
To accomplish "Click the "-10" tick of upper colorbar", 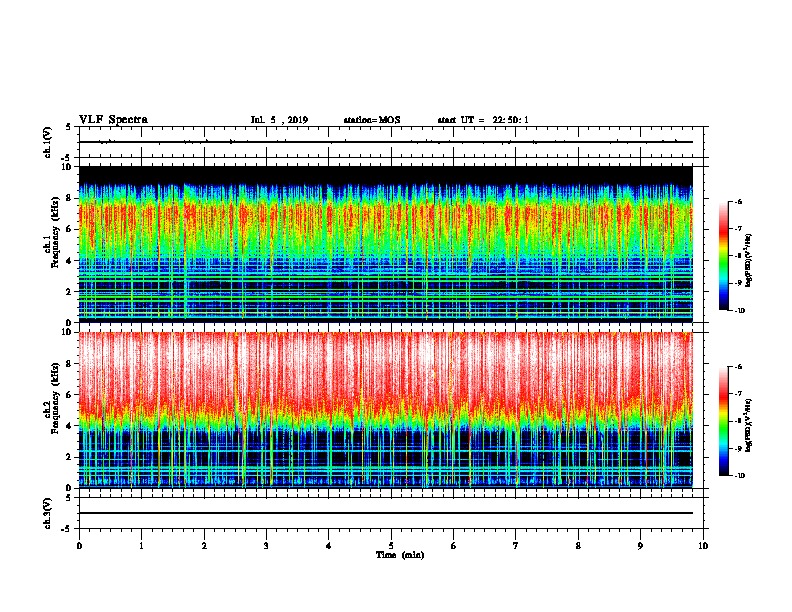I will 739,311.
